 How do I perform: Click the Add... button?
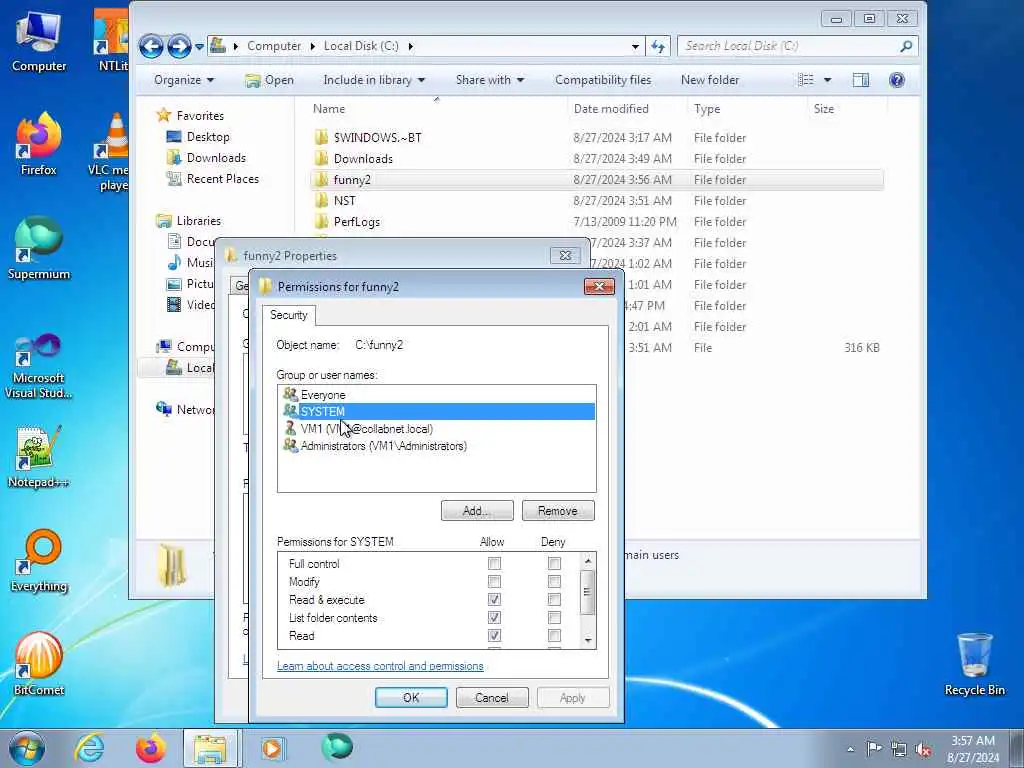coord(477,511)
